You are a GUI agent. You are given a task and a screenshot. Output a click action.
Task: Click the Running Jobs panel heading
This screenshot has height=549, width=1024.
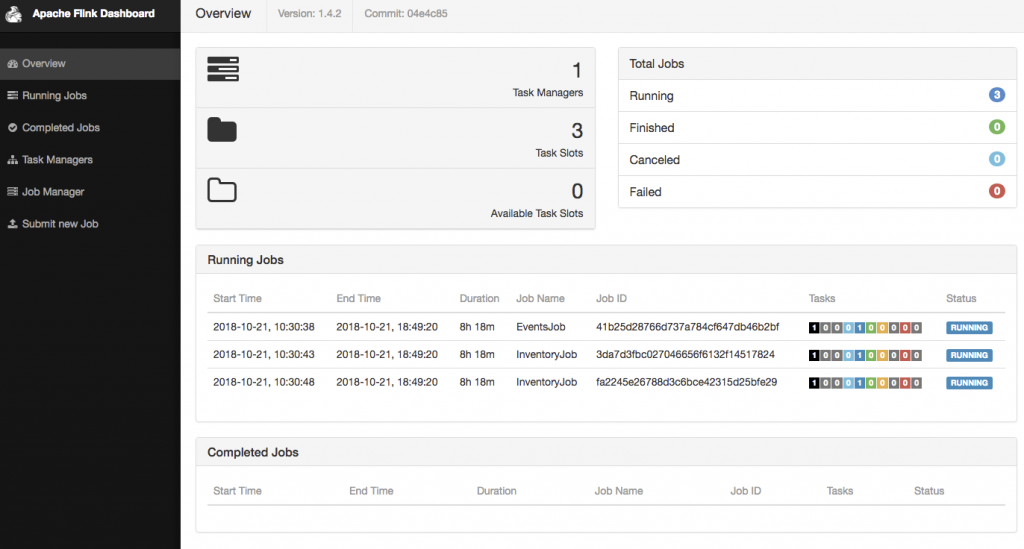click(246, 260)
